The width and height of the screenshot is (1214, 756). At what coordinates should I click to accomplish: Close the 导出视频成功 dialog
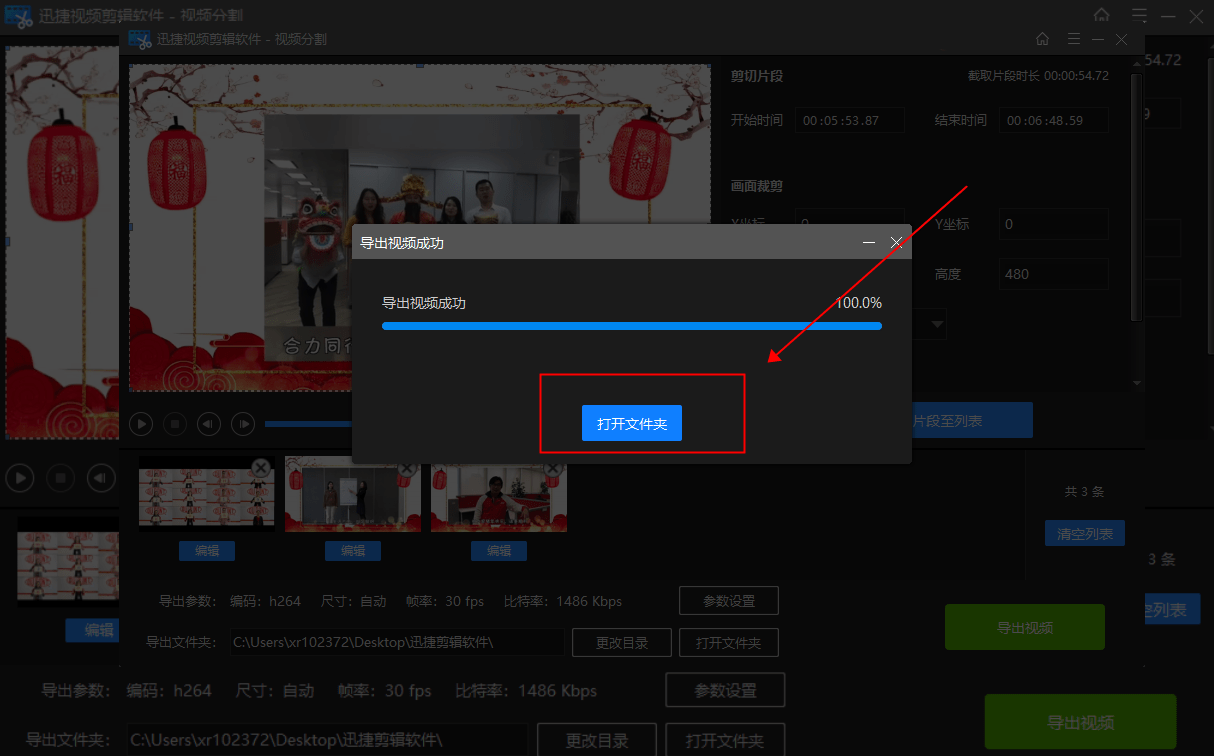coord(896,243)
